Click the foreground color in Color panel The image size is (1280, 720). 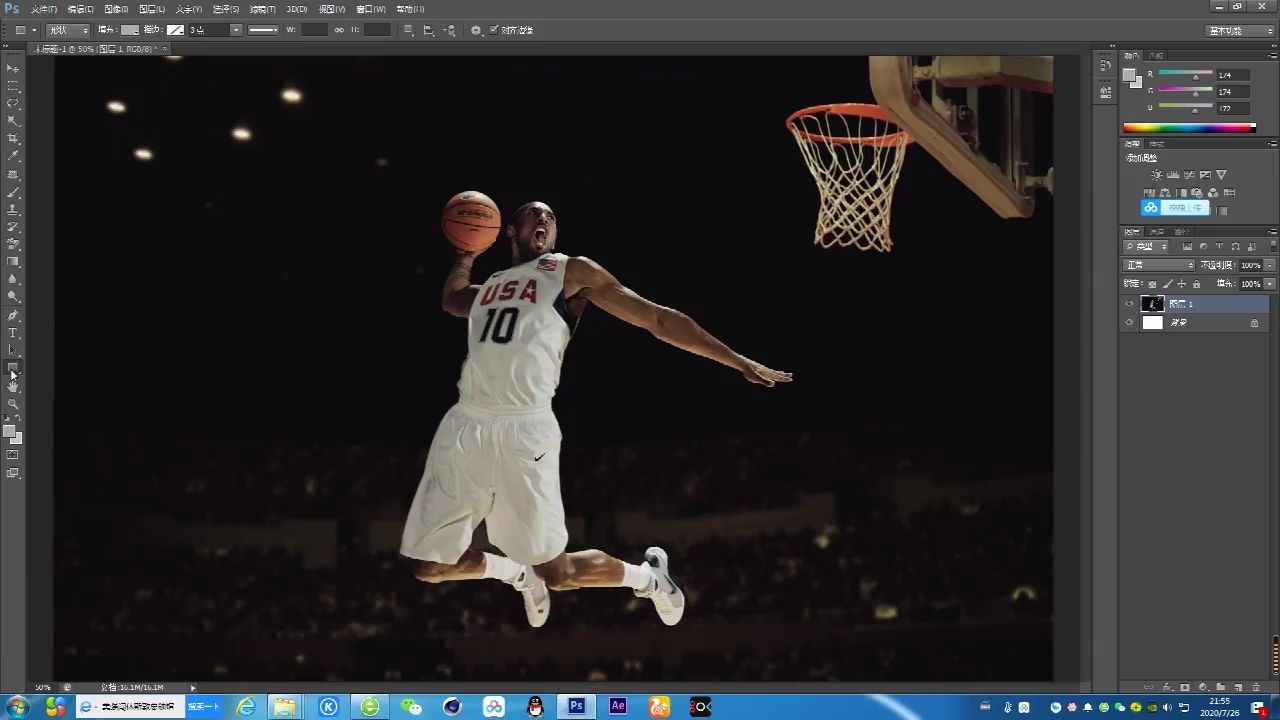coord(1130,75)
